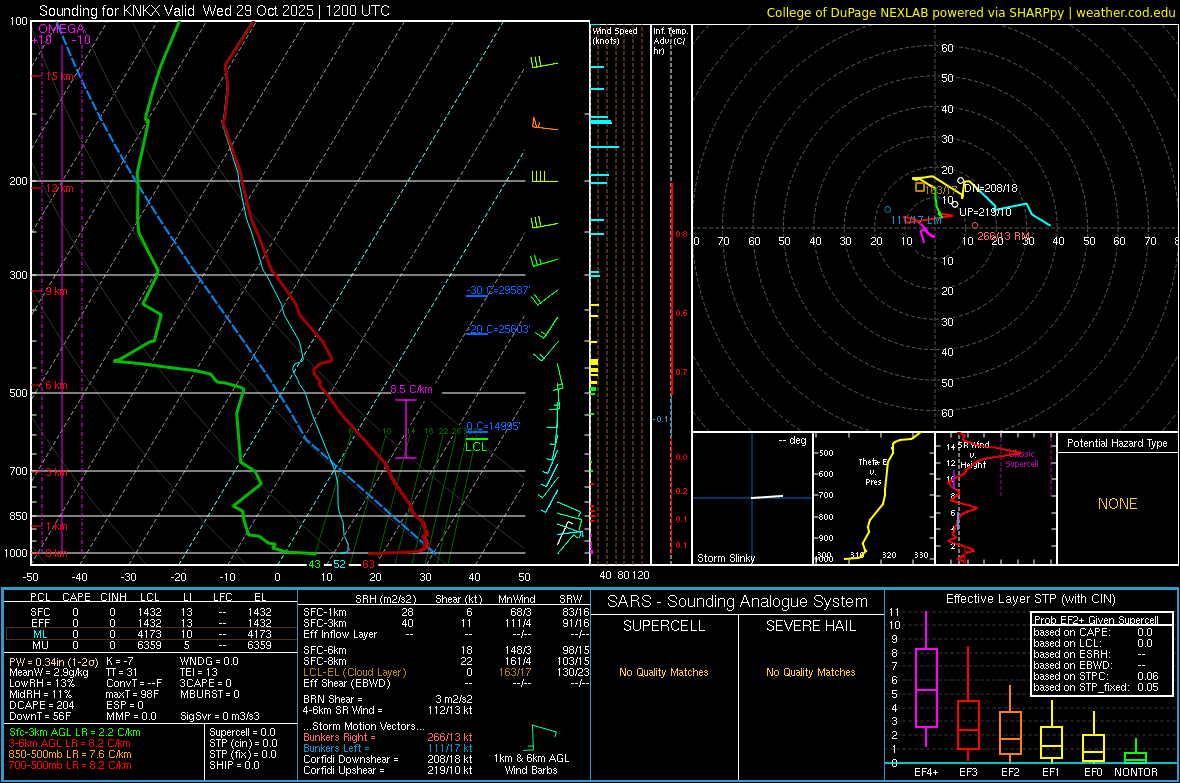
Task: Click the 'Inf. Temp. Adv.' panel header
Action: click(x=670, y=41)
